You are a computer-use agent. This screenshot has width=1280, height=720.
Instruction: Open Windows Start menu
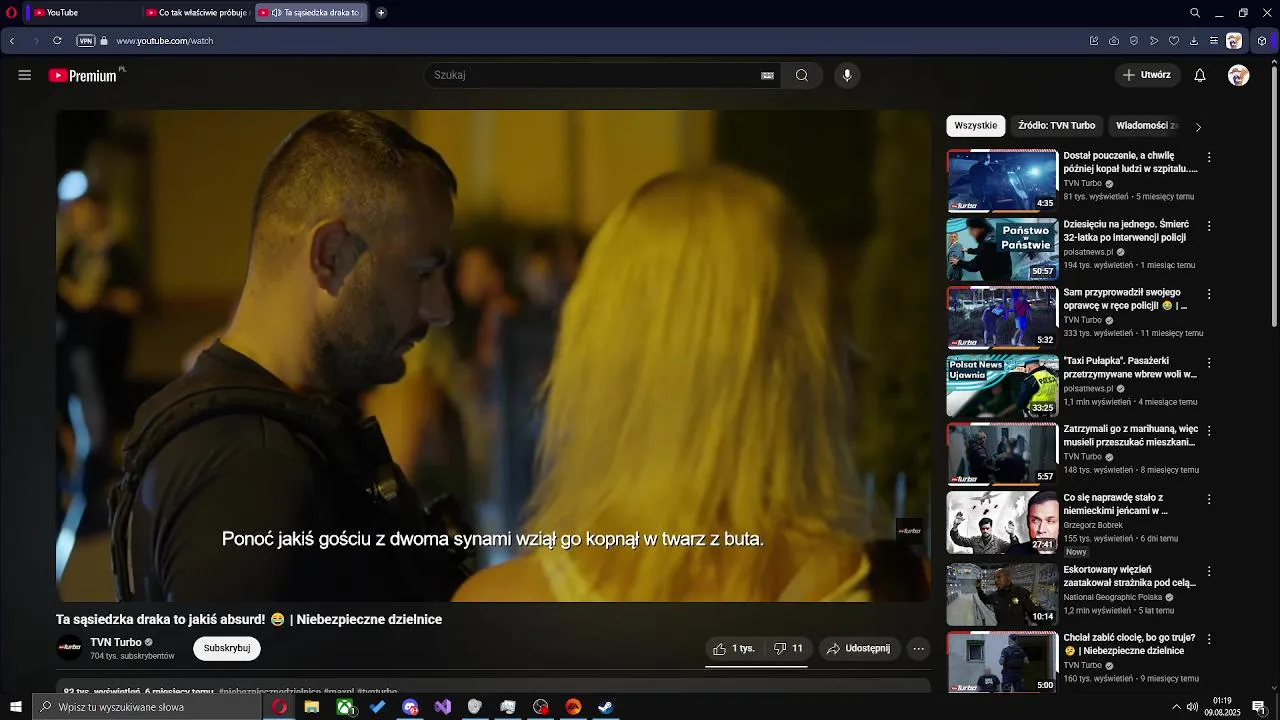point(16,707)
